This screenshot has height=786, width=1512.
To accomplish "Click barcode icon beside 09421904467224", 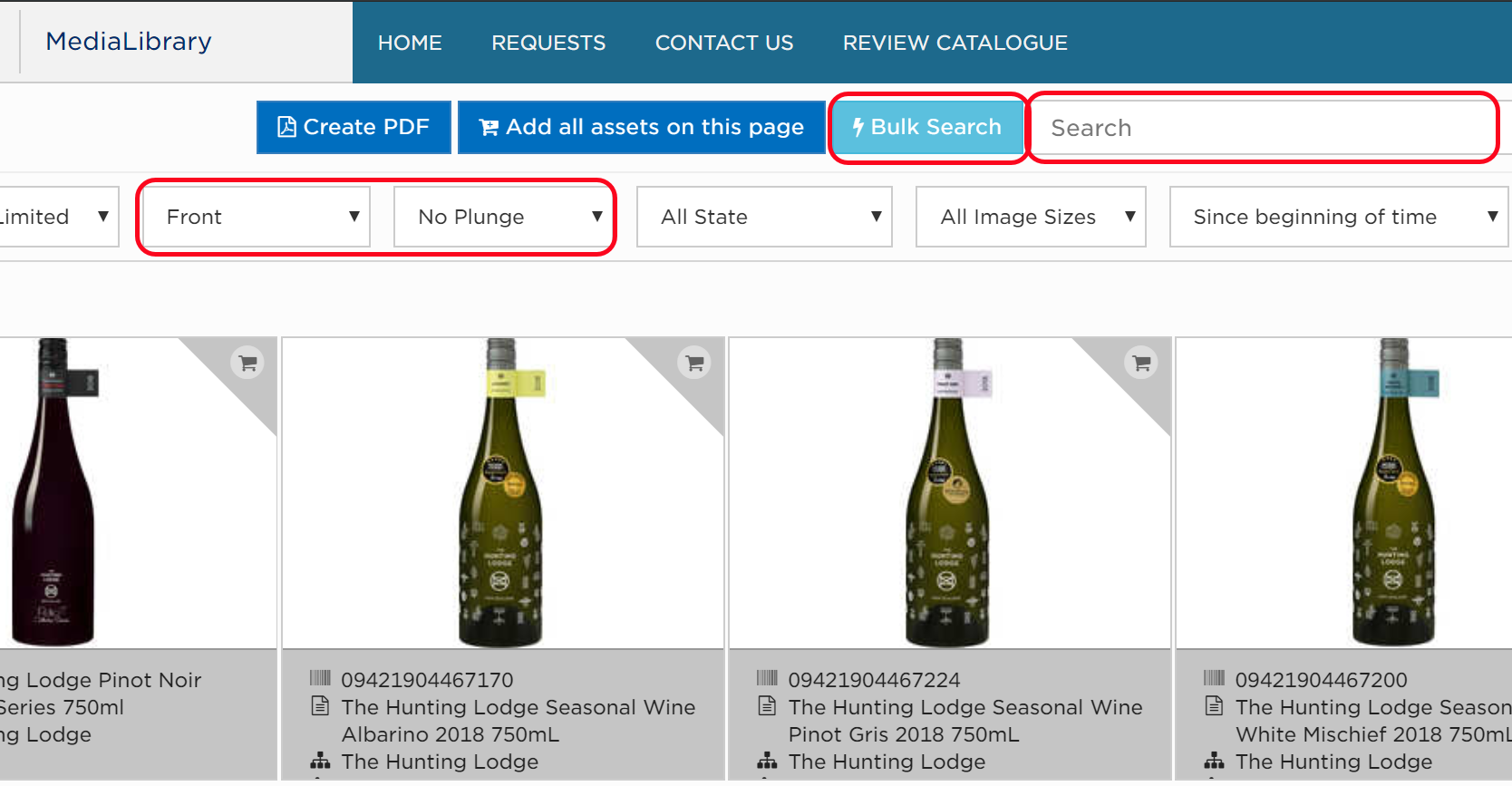I will coord(767,678).
